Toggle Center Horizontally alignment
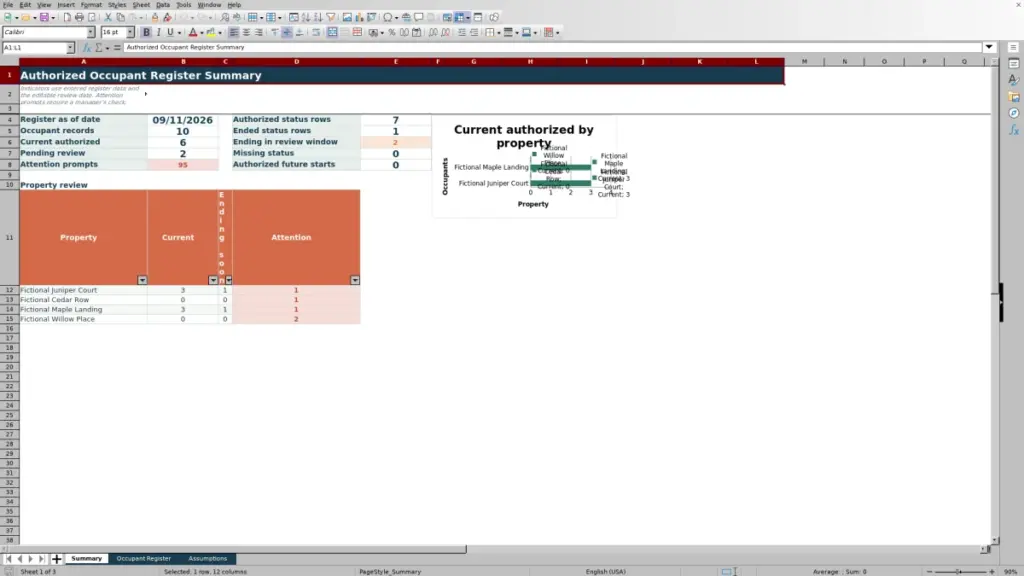The width and height of the screenshot is (1024, 576). tap(246, 33)
